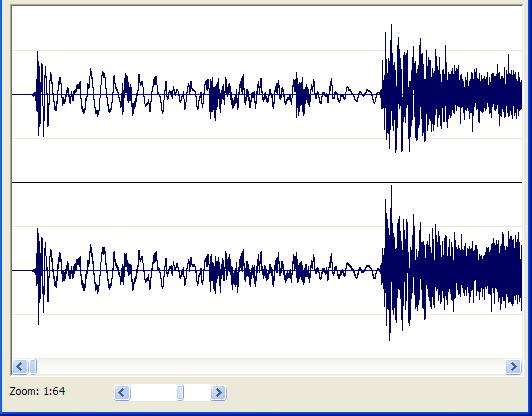Click the waveform scrollbar left arrow

(20, 366)
